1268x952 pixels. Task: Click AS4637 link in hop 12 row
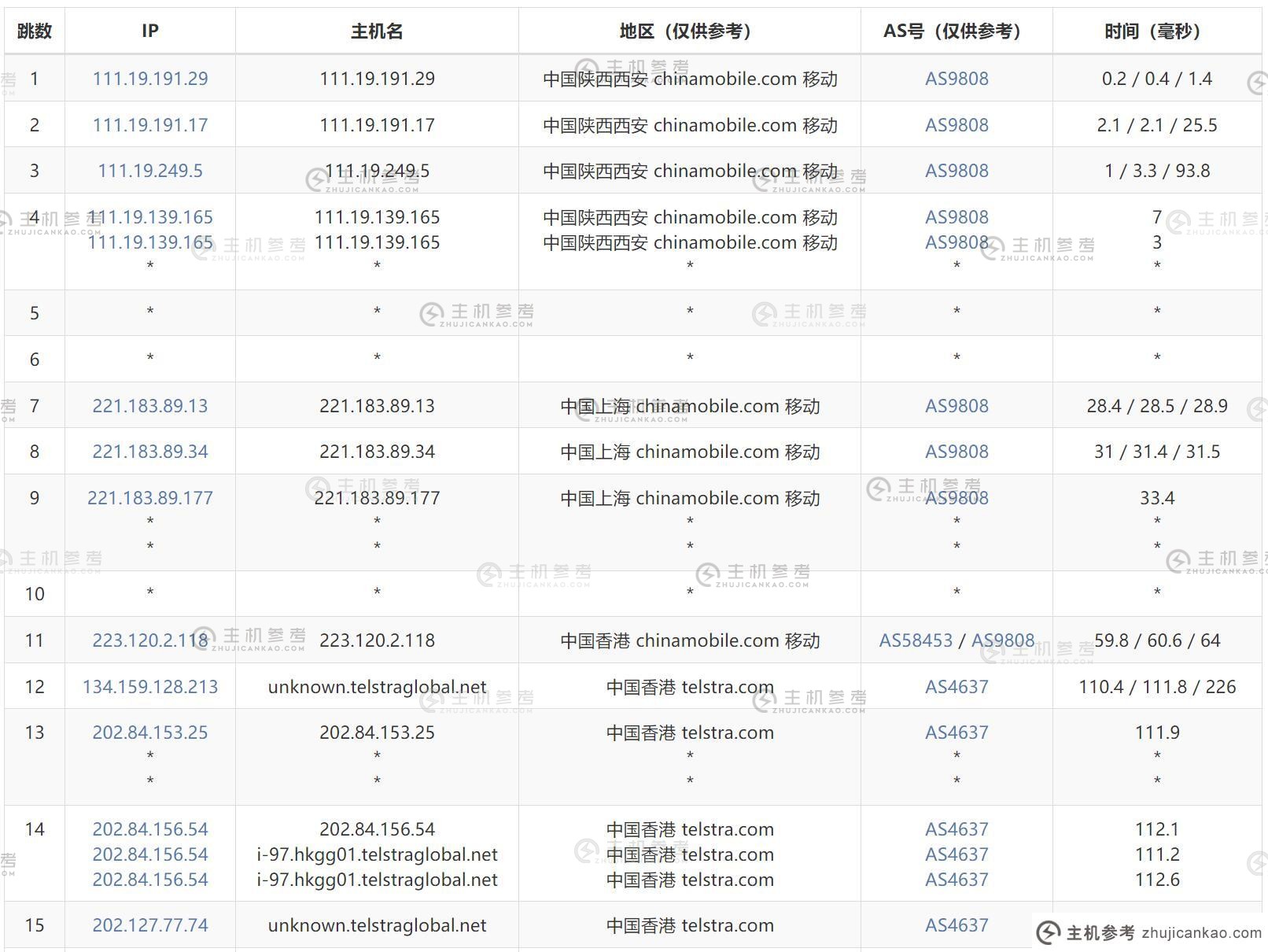click(957, 687)
